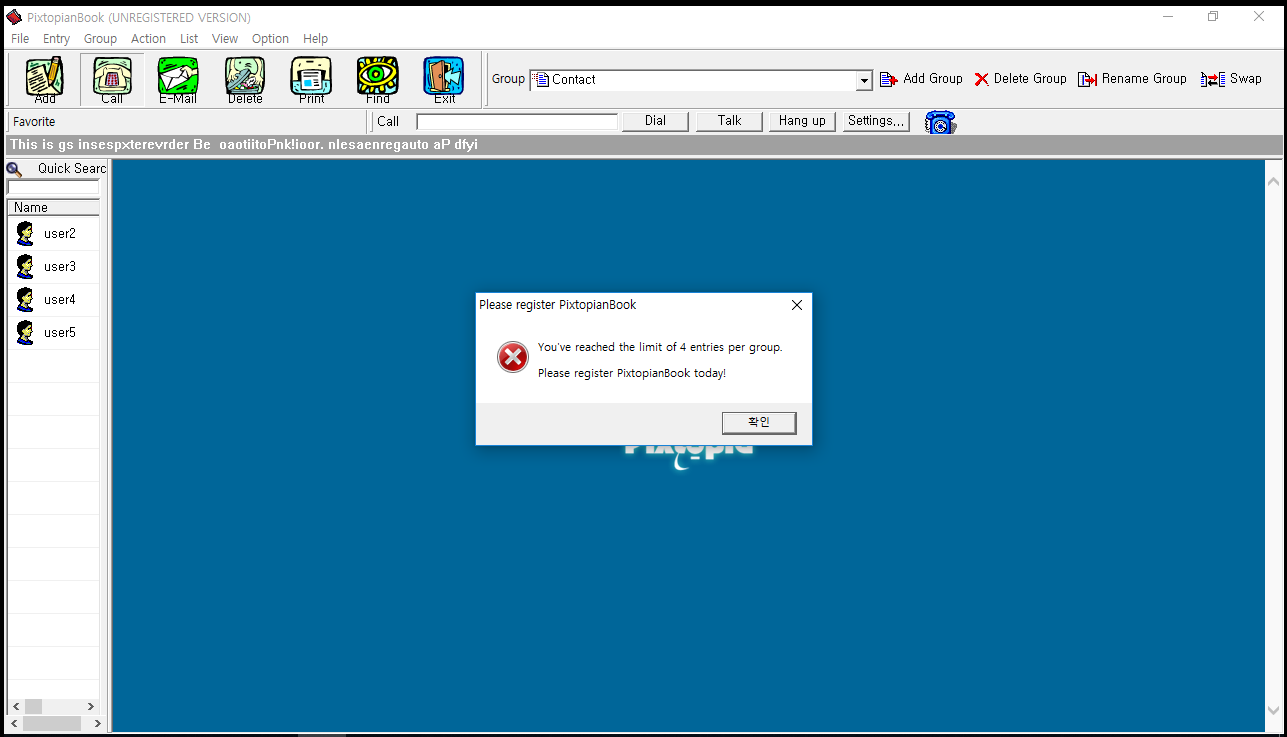Click the Swap groups button
The image size is (1287, 737).
point(1232,79)
